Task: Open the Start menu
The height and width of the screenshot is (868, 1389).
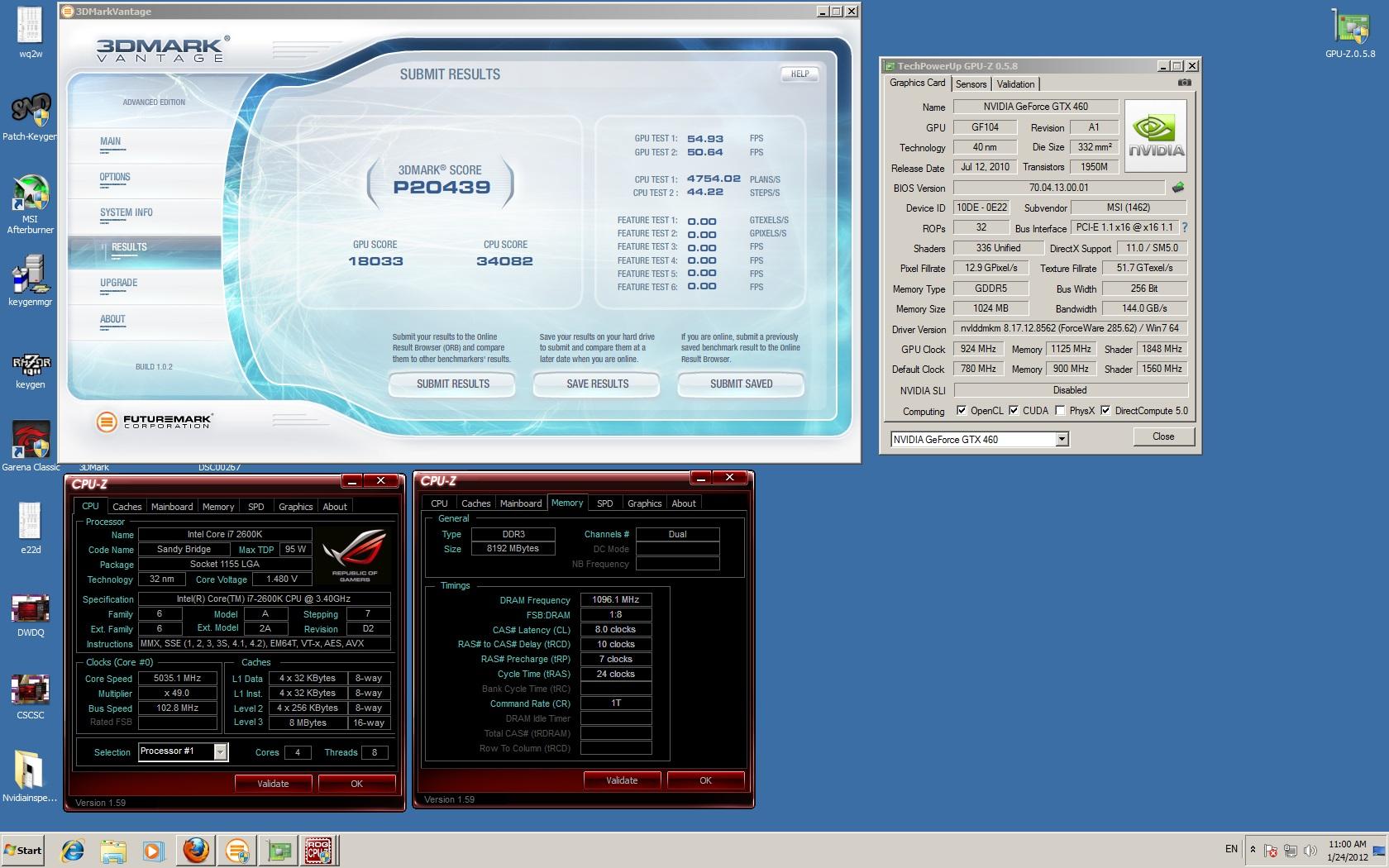Action: [23, 851]
